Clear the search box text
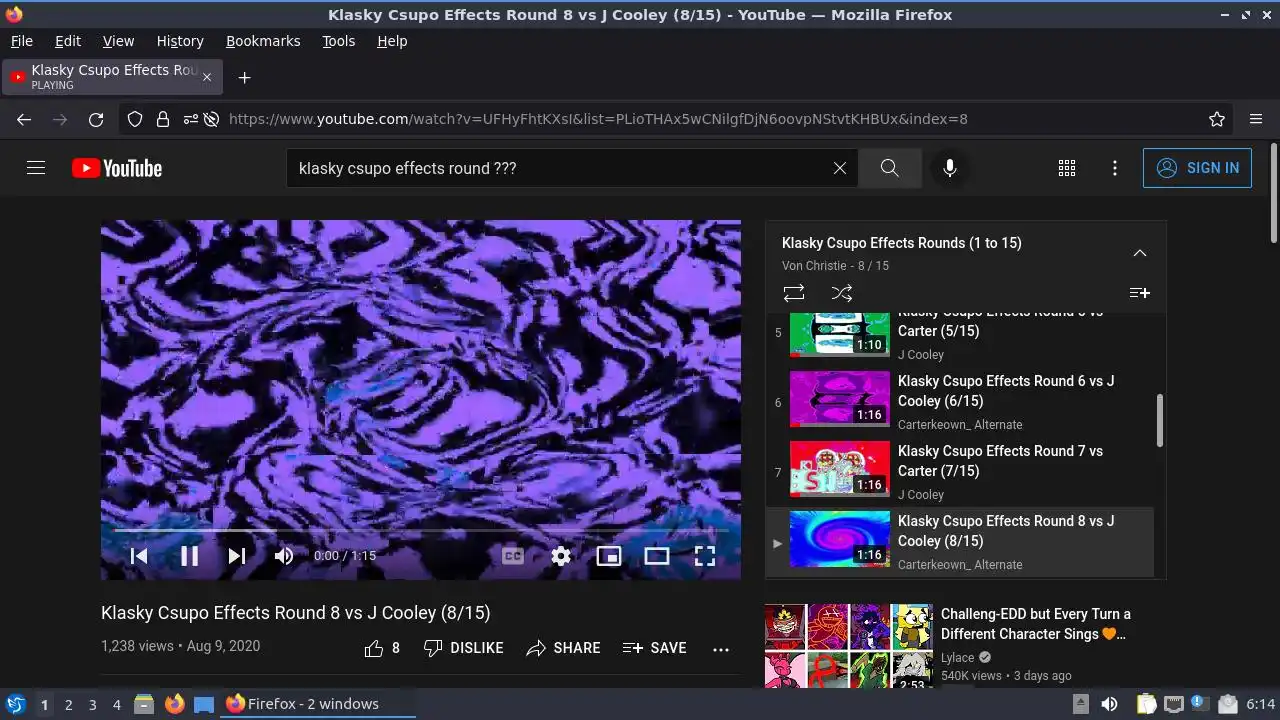 pyautogui.click(x=840, y=168)
